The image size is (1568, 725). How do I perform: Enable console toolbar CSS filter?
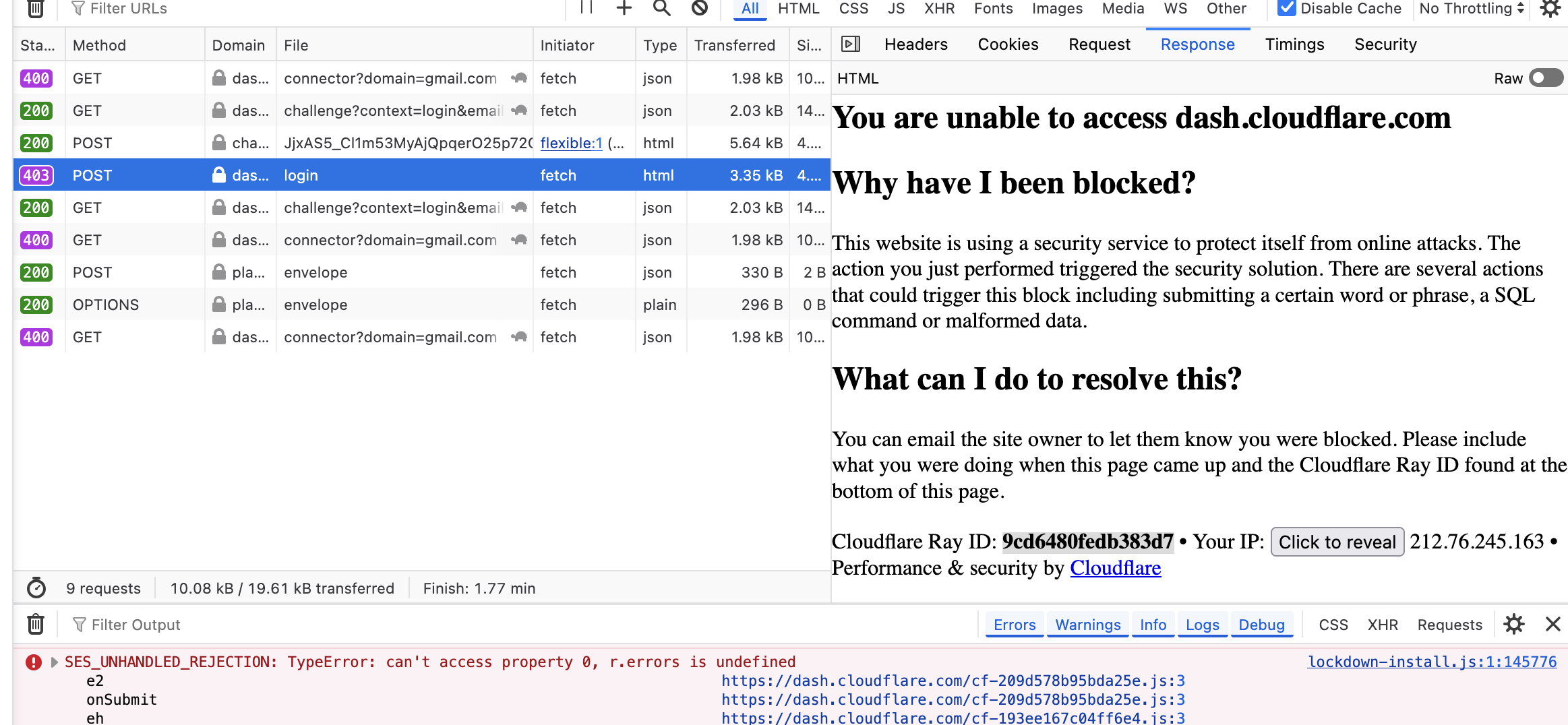pos(1333,625)
